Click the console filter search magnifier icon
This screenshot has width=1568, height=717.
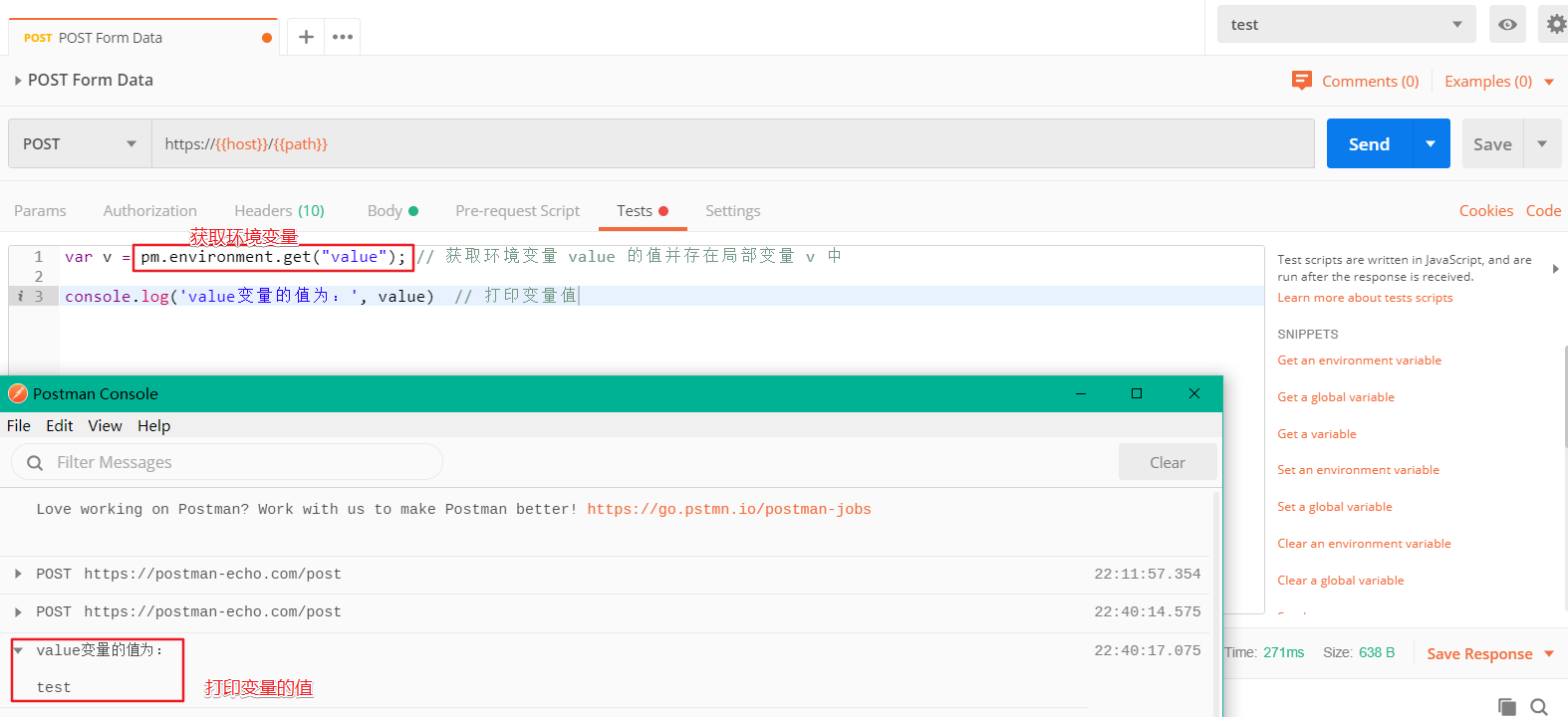(x=35, y=462)
